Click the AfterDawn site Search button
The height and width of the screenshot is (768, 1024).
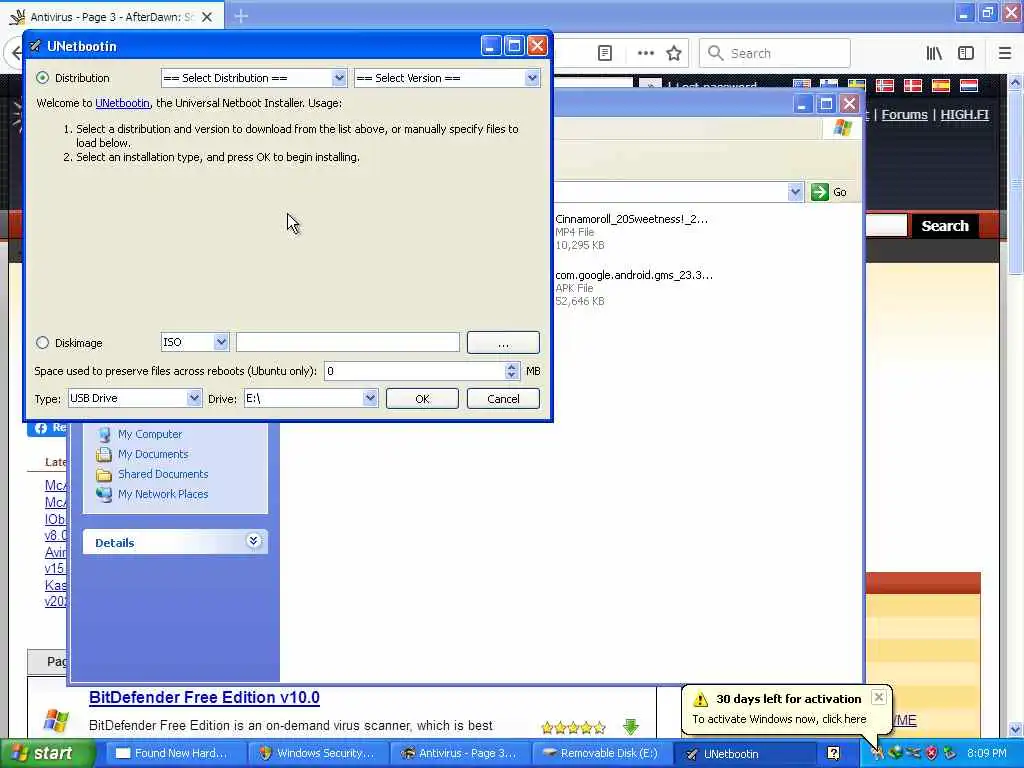[x=944, y=226]
